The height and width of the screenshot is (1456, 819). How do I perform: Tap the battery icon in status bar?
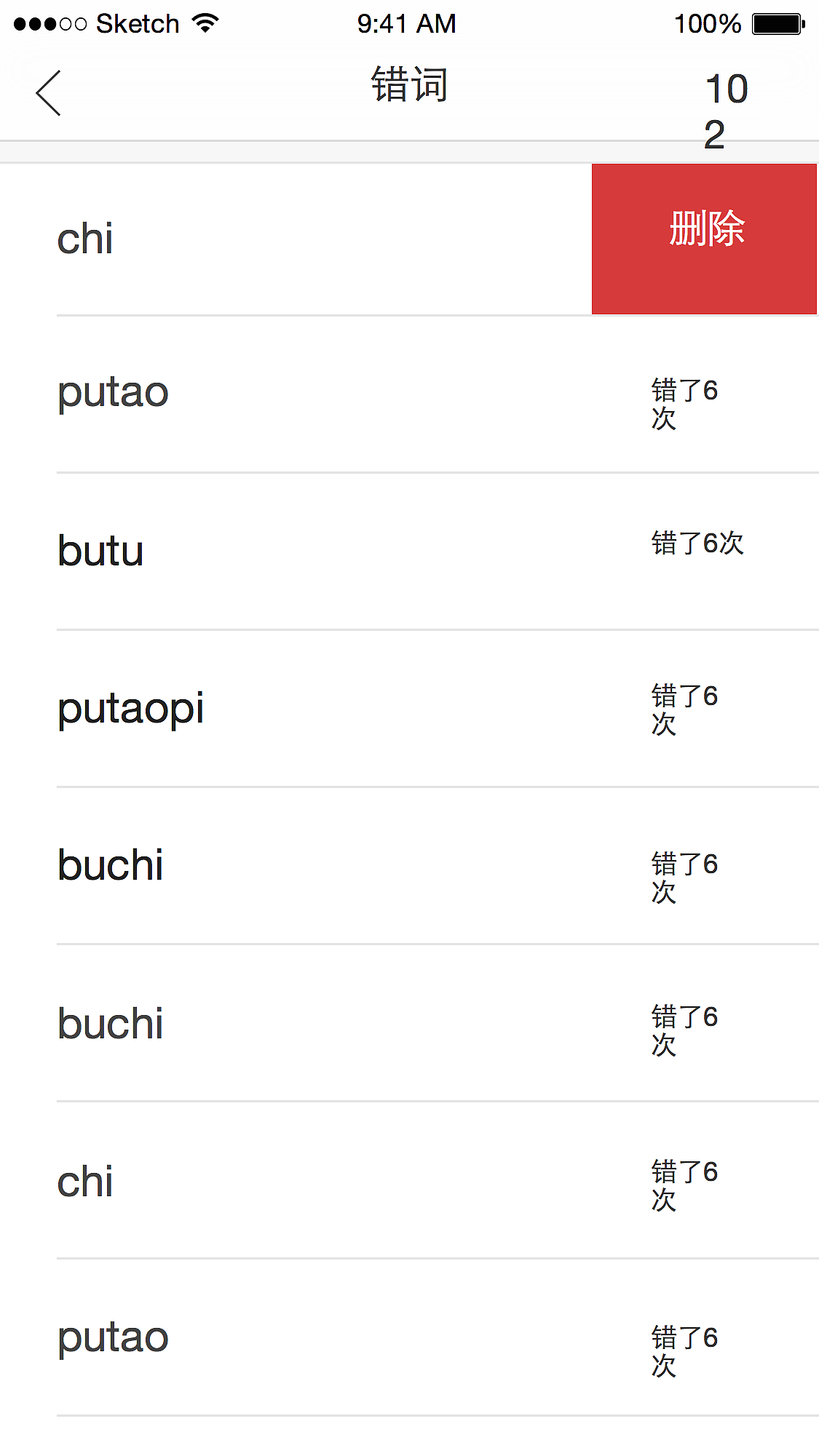(778, 24)
